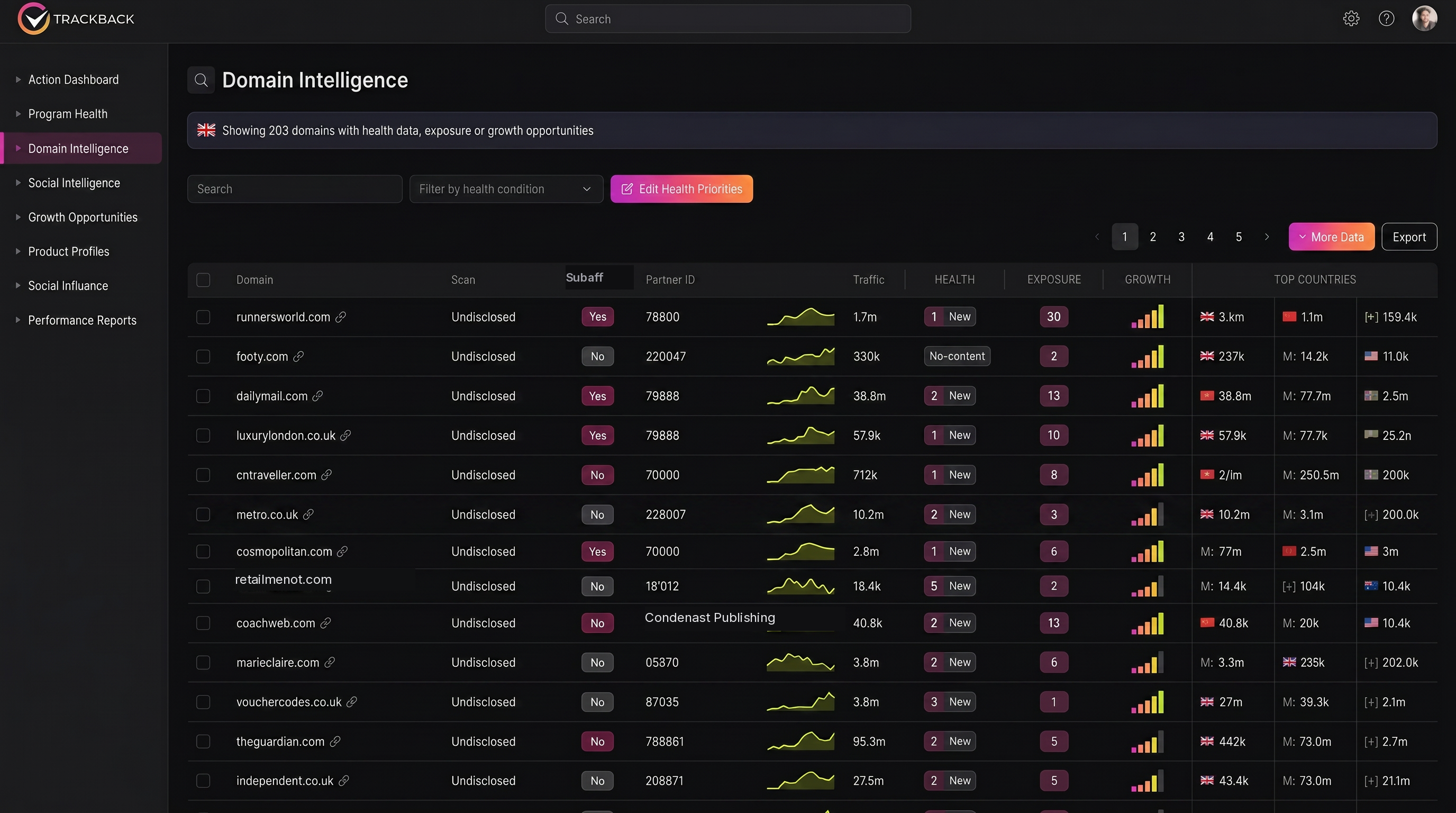This screenshot has height=813, width=1456.
Task: Open the user profile avatar
Action: tap(1424, 19)
